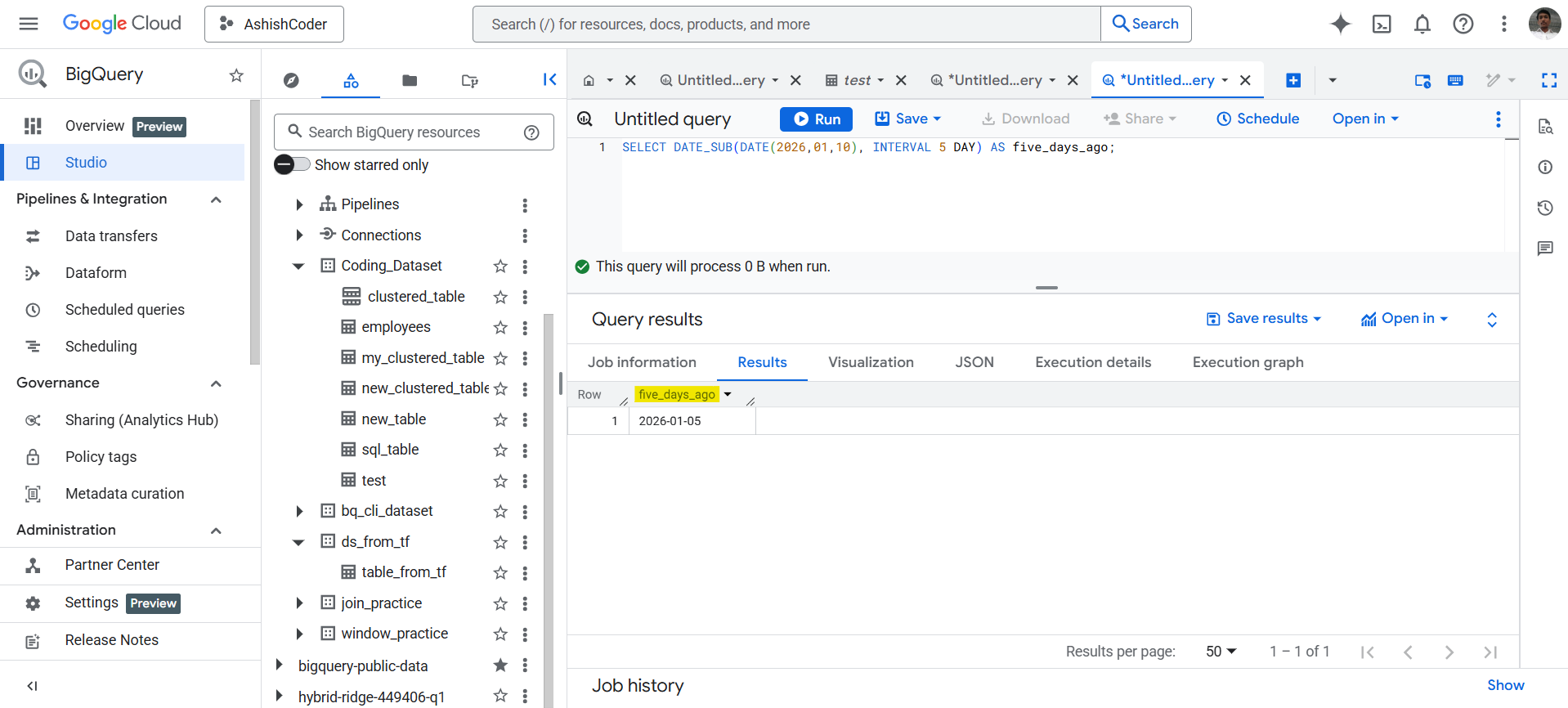Click the left navigation vertical scrollbar
The image size is (1568, 708).
pos(255,233)
